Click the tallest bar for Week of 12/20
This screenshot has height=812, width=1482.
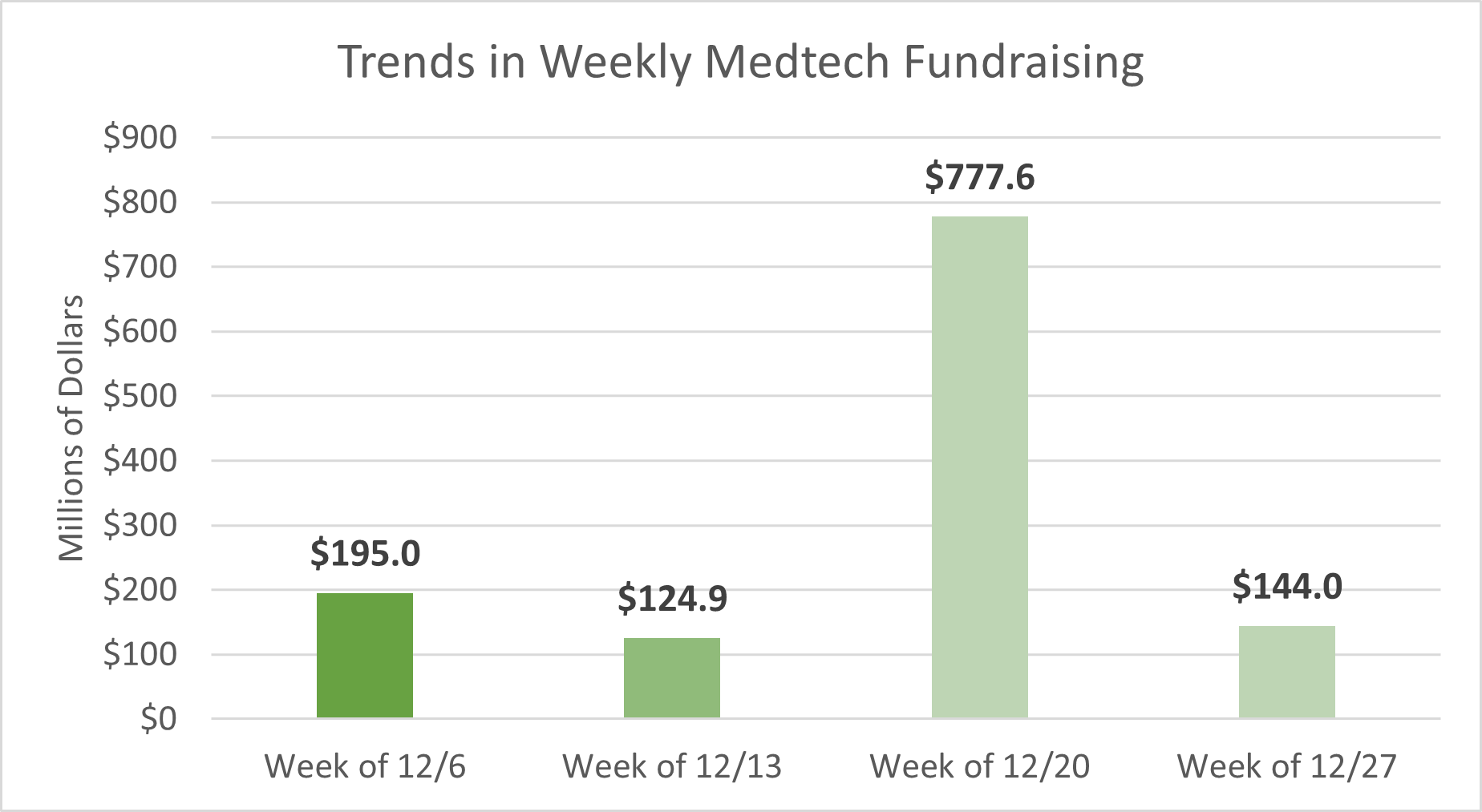979,467
